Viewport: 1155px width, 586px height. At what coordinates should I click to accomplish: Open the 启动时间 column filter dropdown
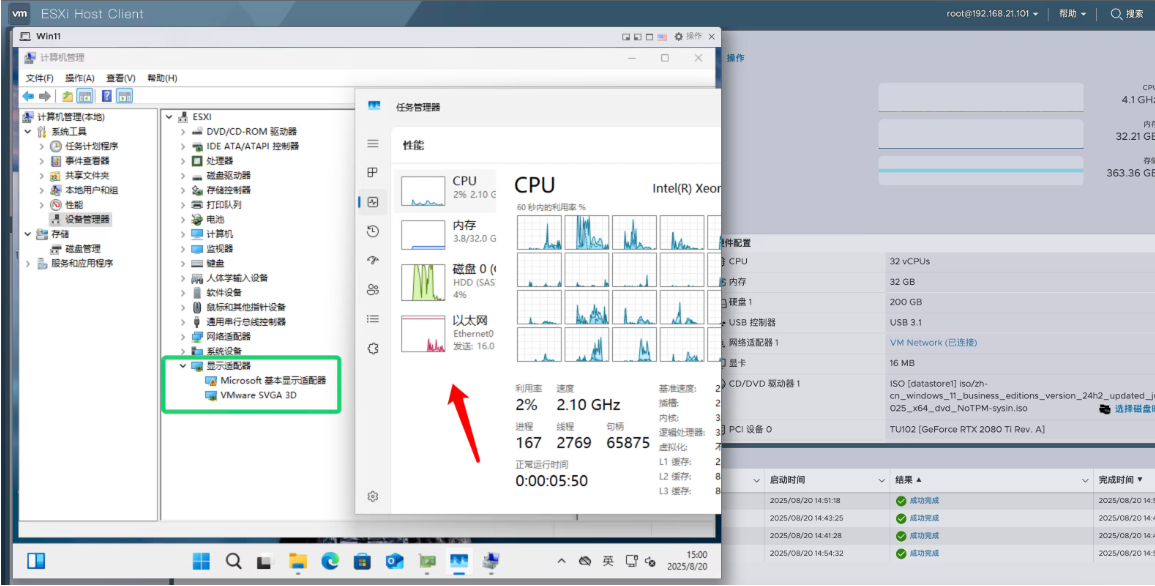point(882,480)
